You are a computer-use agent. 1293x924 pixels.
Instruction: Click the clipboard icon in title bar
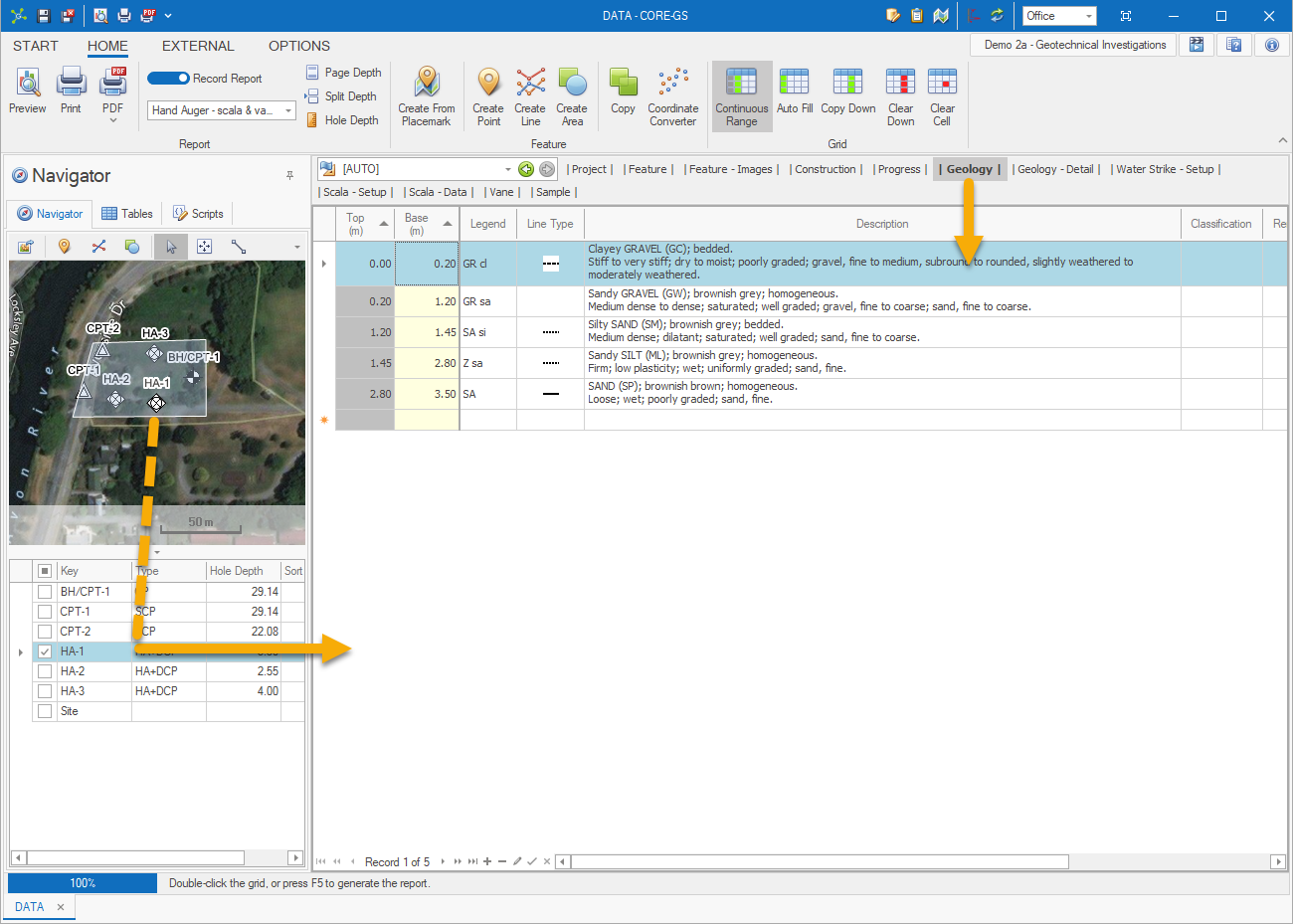click(x=917, y=16)
